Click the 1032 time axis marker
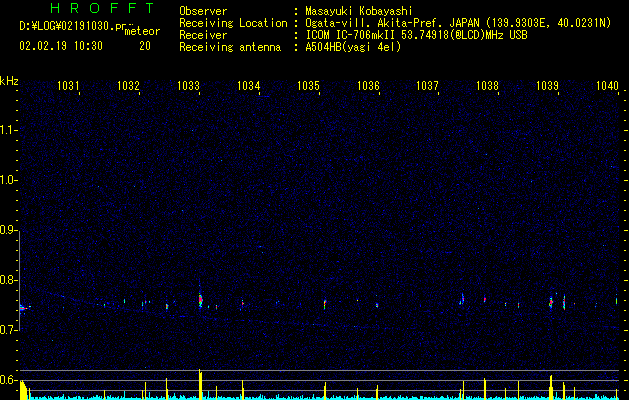The width and height of the screenshot is (629, 400). [x=128, y=85]
